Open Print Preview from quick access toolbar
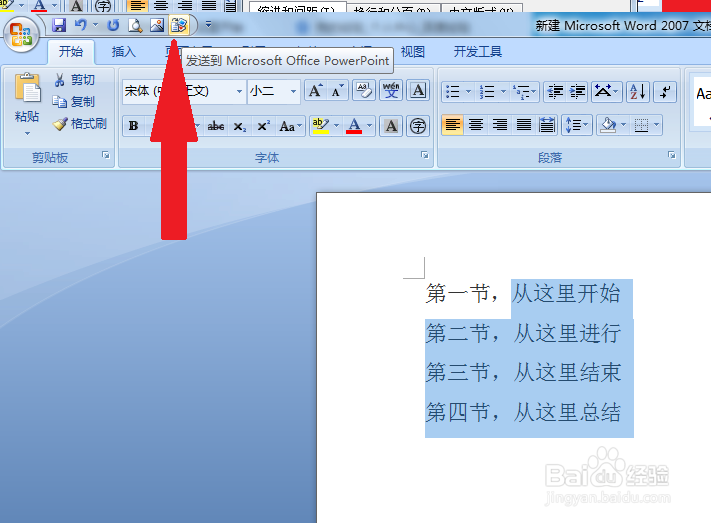711x523 pixels. point(135,25)
